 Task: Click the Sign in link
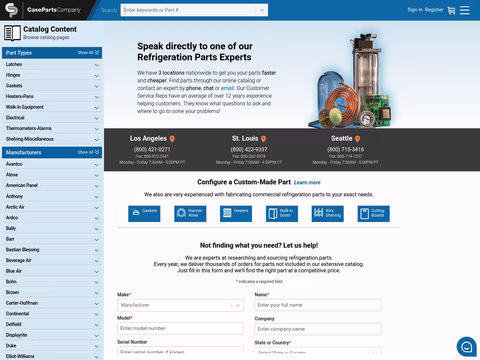pyautogui.click(x=415, y=10)
